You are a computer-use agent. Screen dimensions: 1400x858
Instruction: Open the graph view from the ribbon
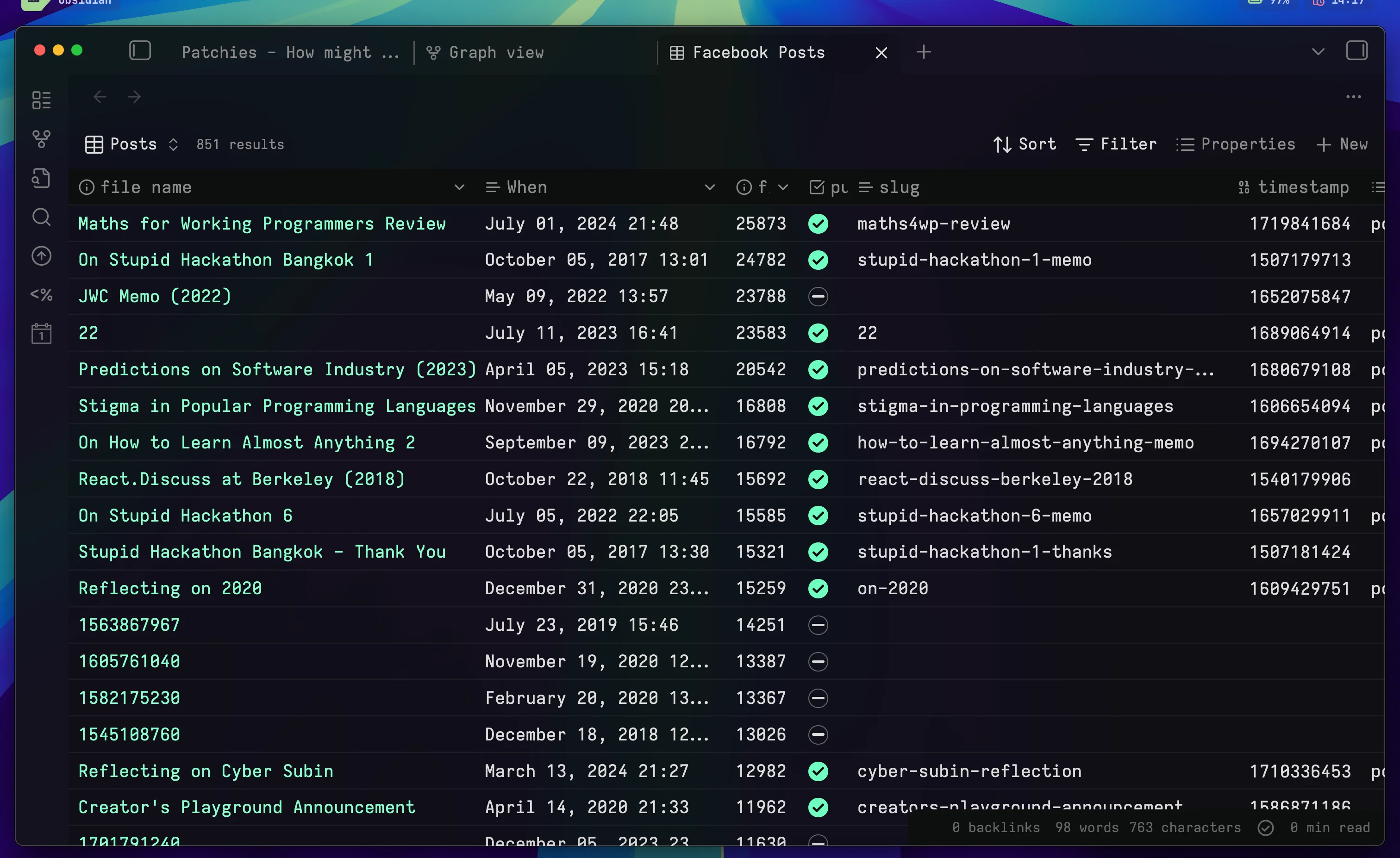click(41, 139)
